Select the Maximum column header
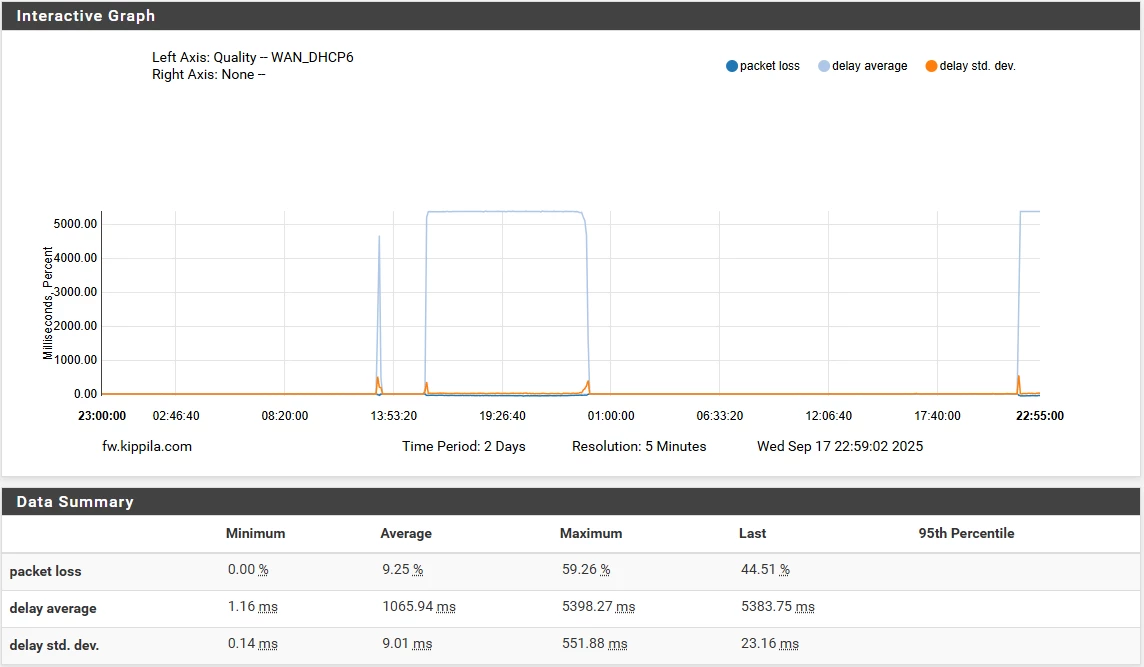The image size is (1144, 667). tap(591, 533)
